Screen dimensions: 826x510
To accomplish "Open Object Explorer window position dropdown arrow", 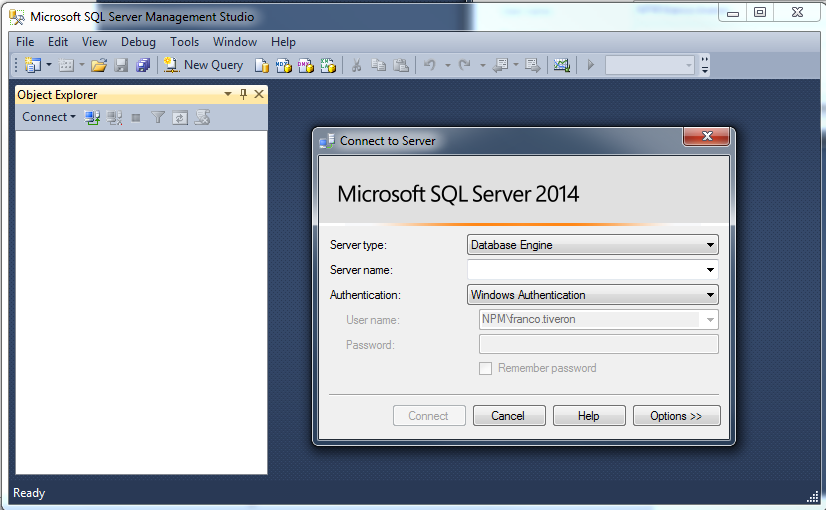I will tap(228, 94).
